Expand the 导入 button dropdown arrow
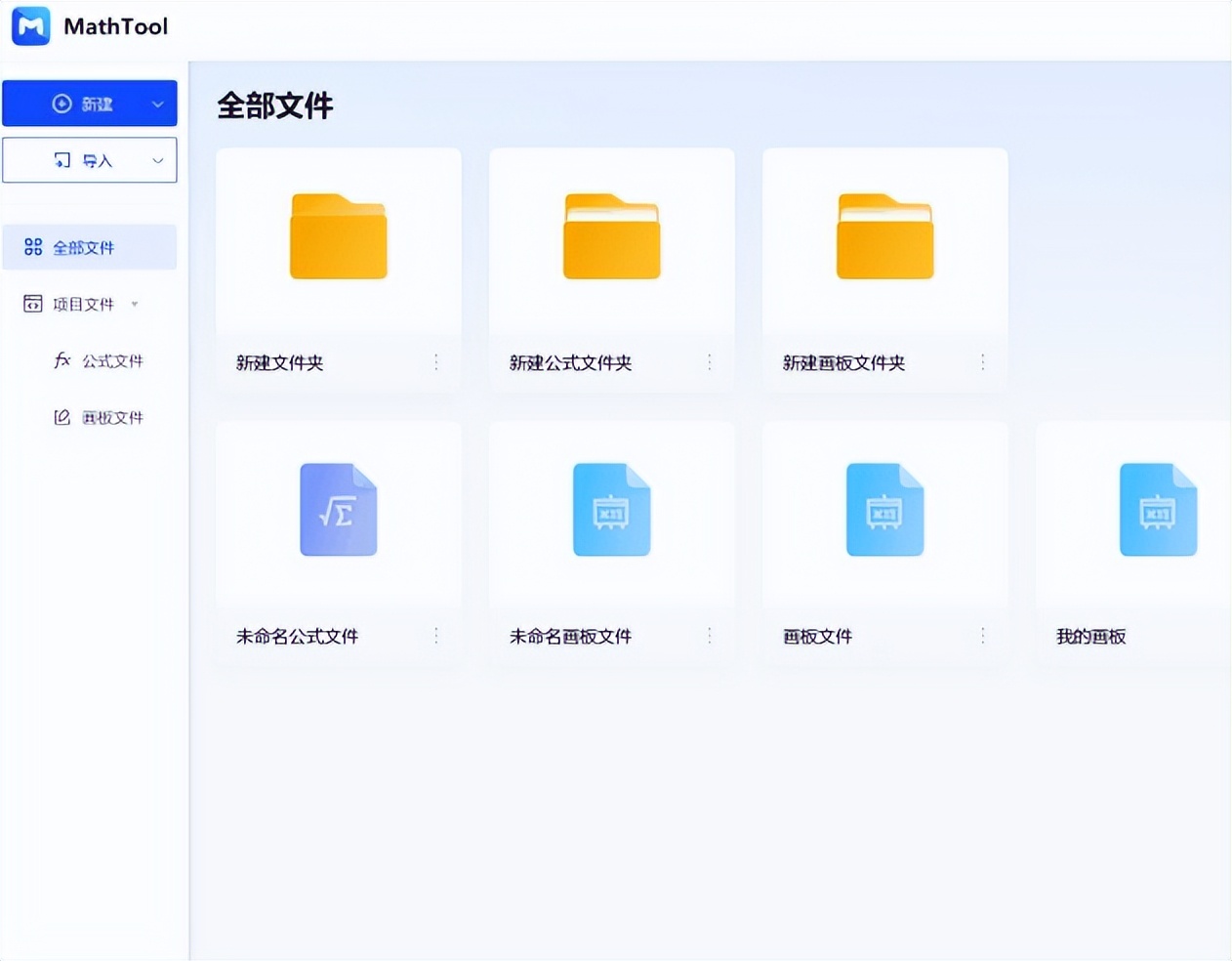This screenshot has width=1232, height=961. pos(157,159)
